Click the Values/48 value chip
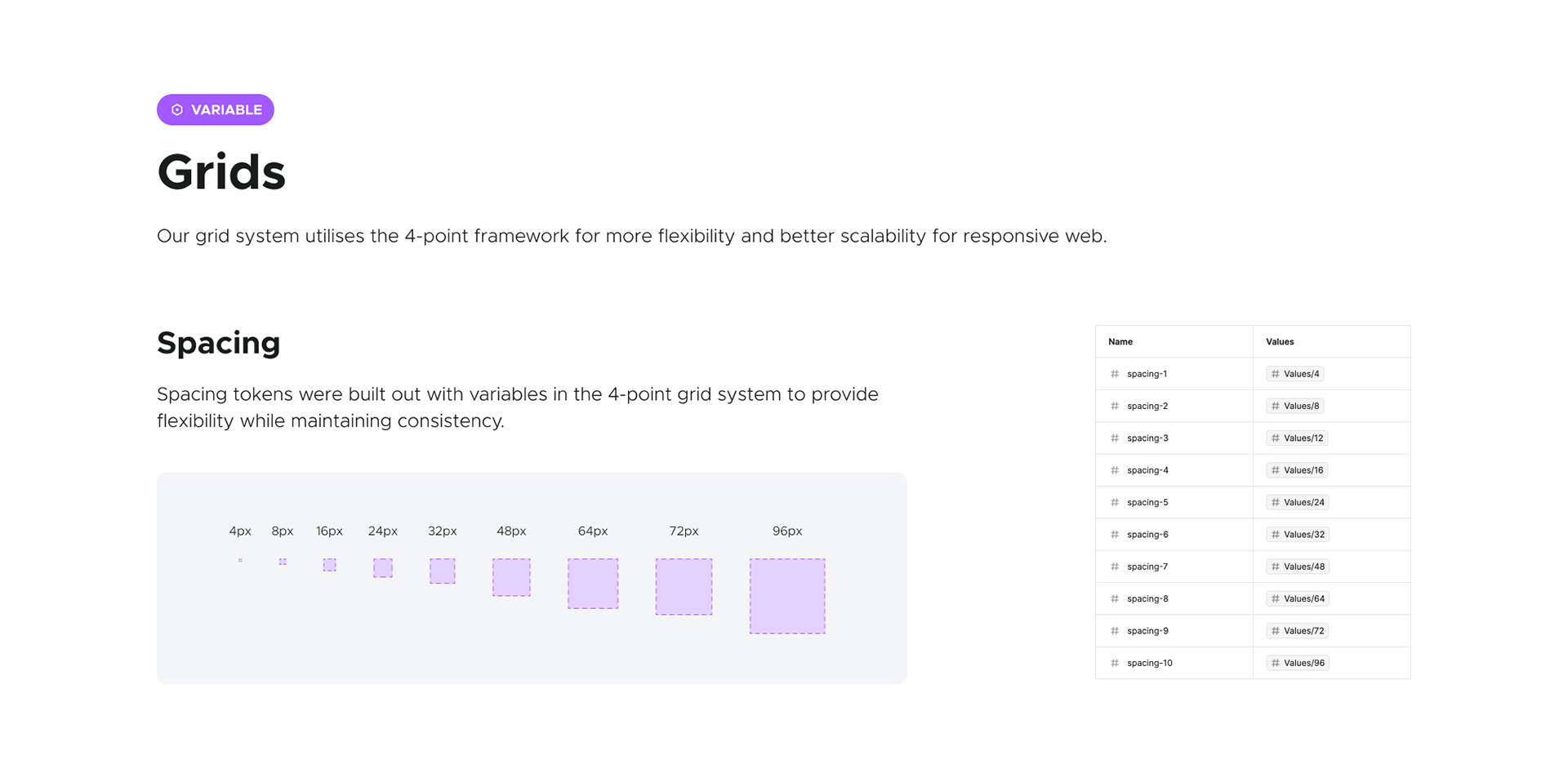 (x=1298, y=567)
